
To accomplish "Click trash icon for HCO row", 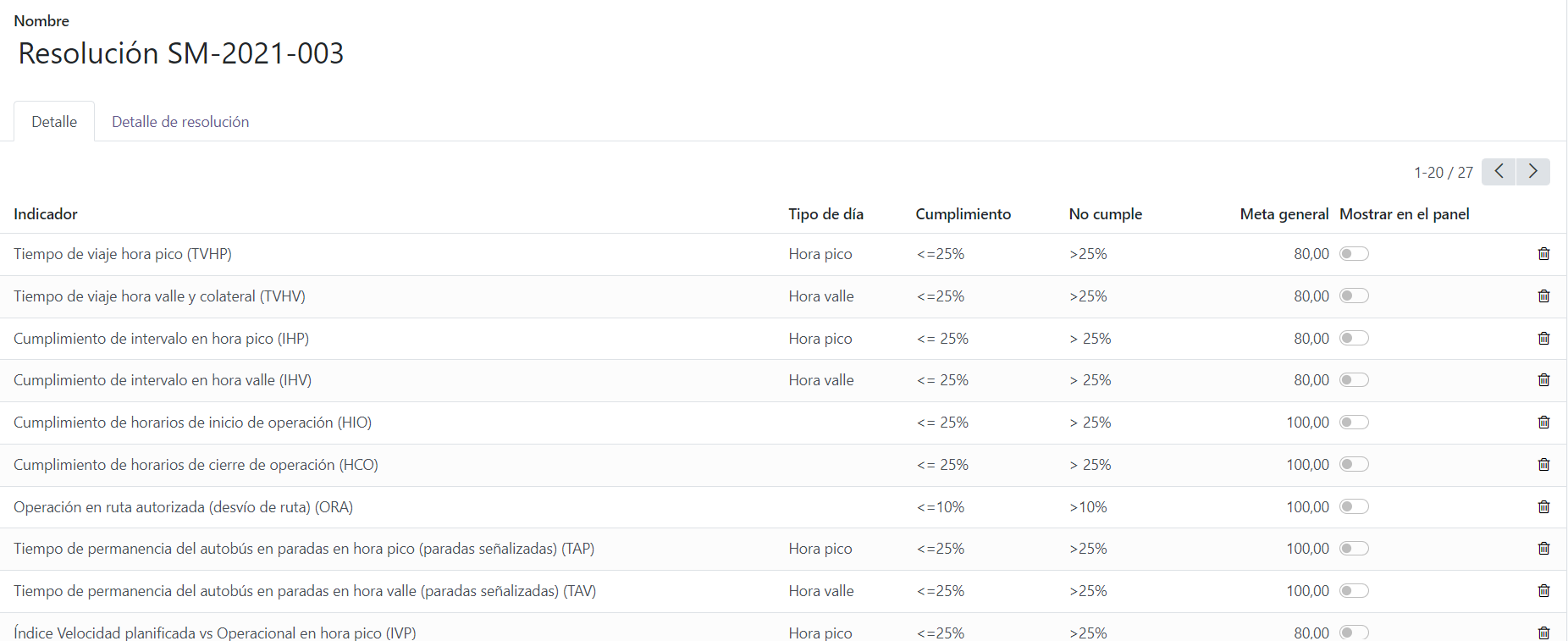I will click(1543, 465).
